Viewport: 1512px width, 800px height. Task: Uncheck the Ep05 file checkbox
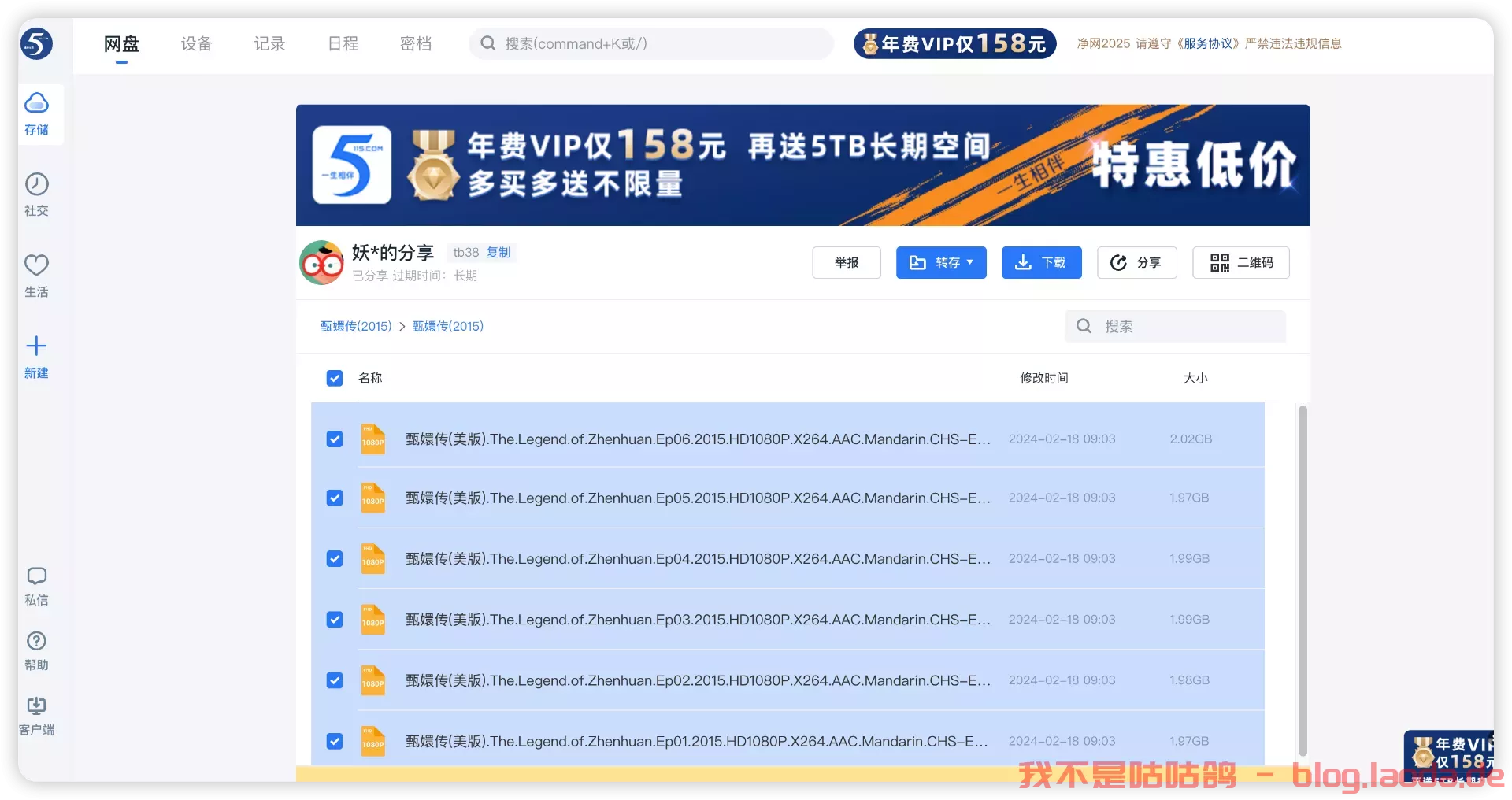click(335, 498)
